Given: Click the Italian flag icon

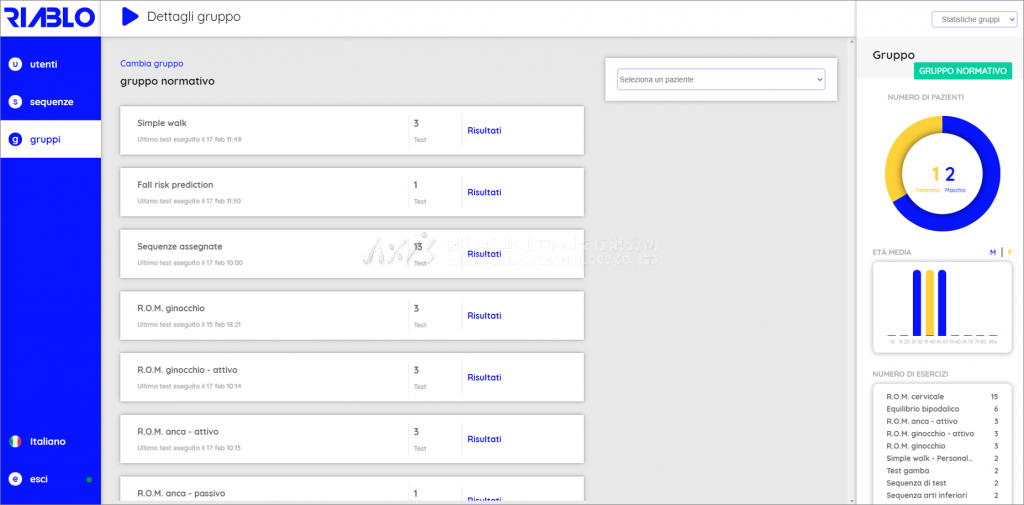Looking at the screenshot, I should coord(15,441).
